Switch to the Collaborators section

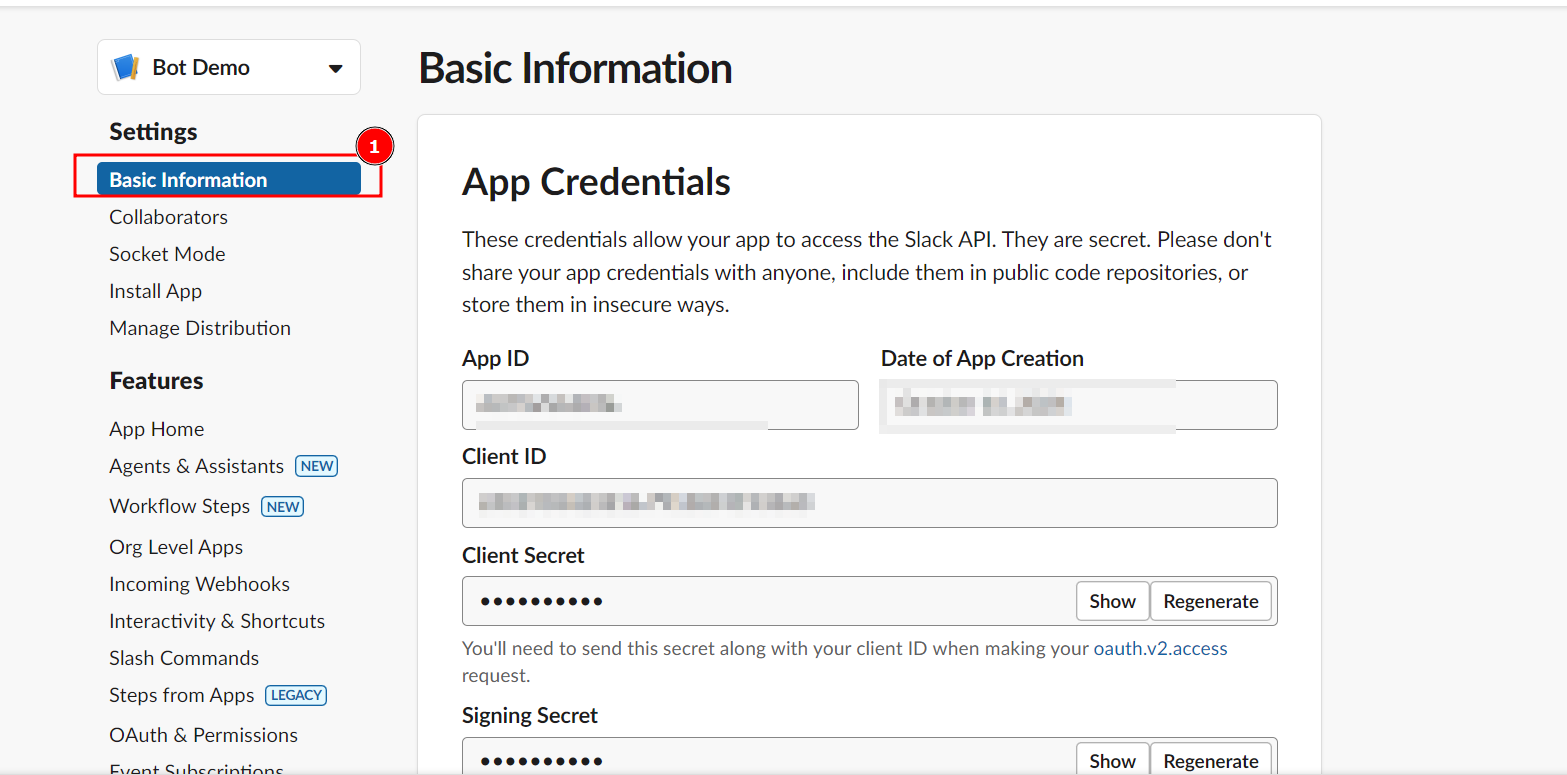coord(168,216)
